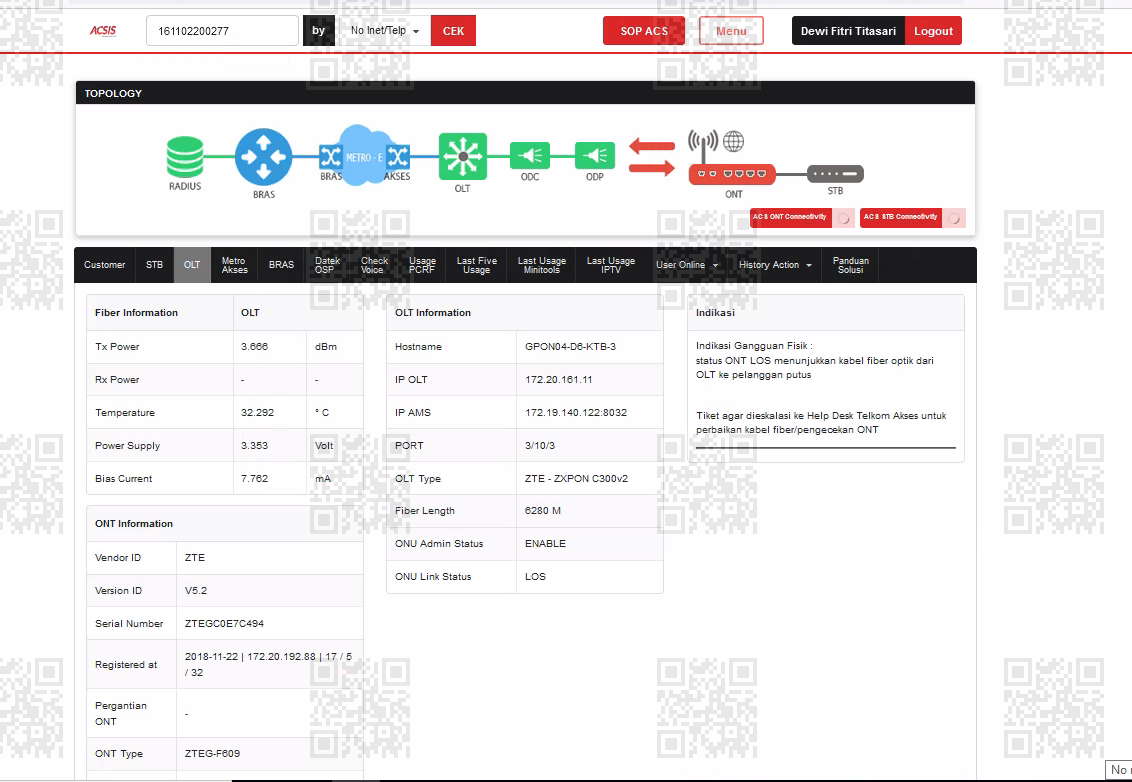Switch to the STB tab
This screenshot has width=1132, height=782.
pyautogui.click(x=154, y=265)
